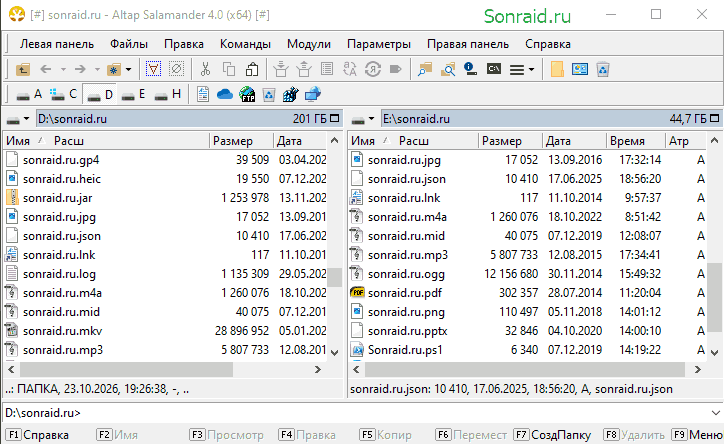Expand the hot paths dropdown arrow
Viewport: 724px width, 444px height.
point(128,70)
